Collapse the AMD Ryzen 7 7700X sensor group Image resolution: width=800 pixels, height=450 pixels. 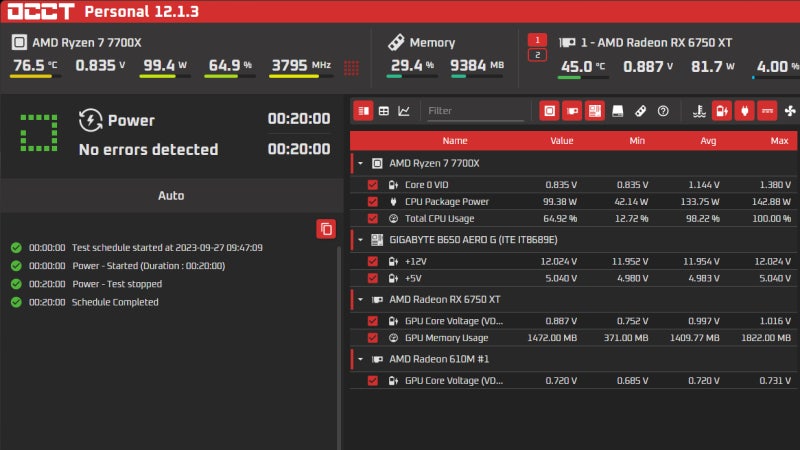point(361,163)
